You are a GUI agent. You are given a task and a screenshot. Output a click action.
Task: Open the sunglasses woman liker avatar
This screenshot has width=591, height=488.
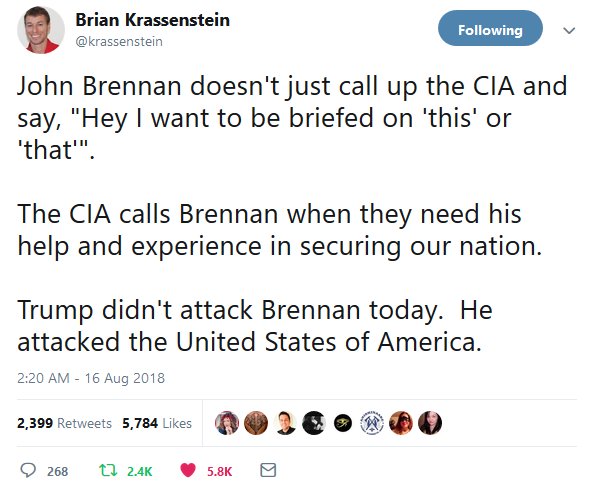tap(401, 423)
